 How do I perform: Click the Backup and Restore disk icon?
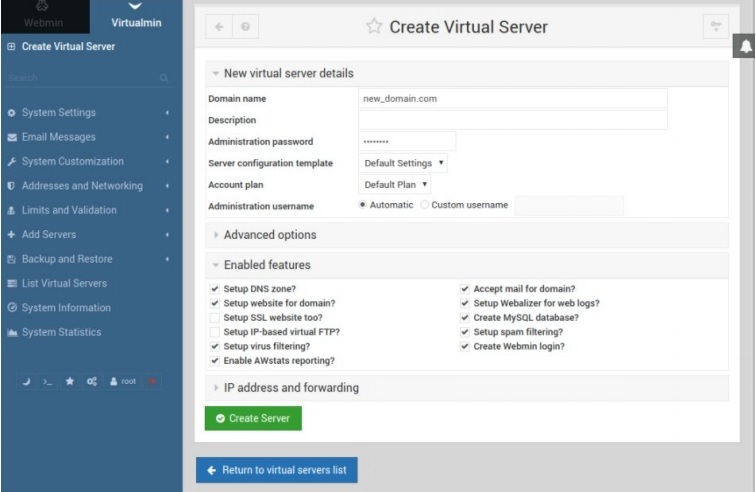pyautogui.click(x=12, y=260)
